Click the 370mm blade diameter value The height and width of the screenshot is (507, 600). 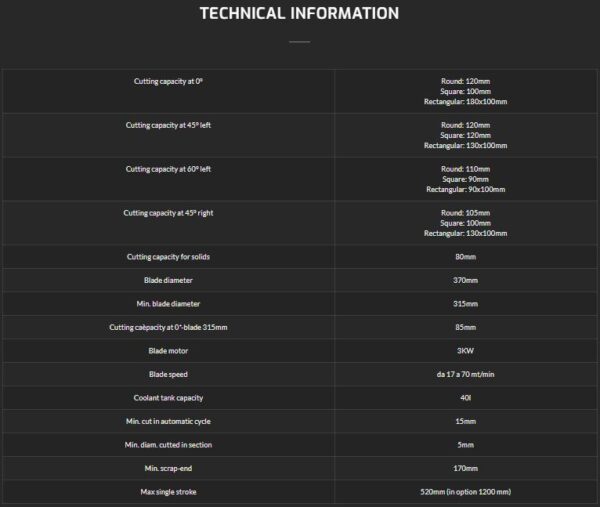(x=465, y=280)
